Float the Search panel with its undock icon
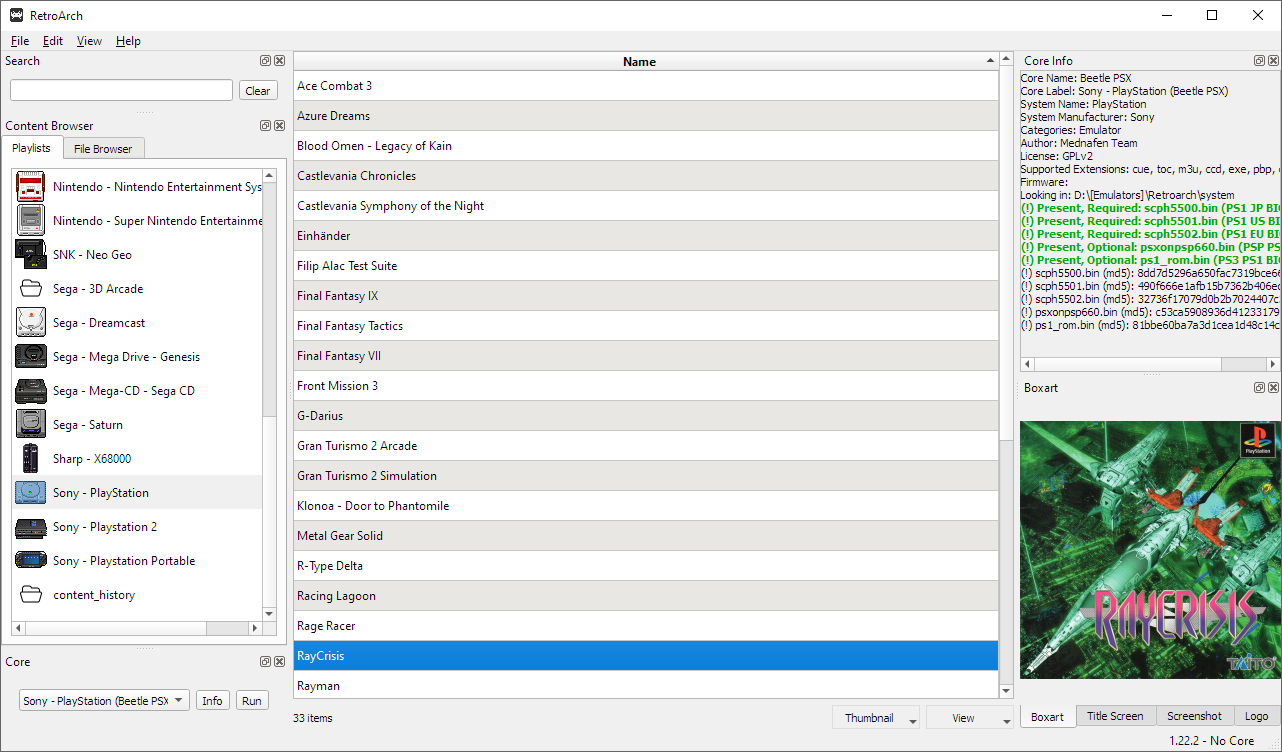Viewport: 1282px width, 752px height. pyautogui.click(x=265, y=61)
